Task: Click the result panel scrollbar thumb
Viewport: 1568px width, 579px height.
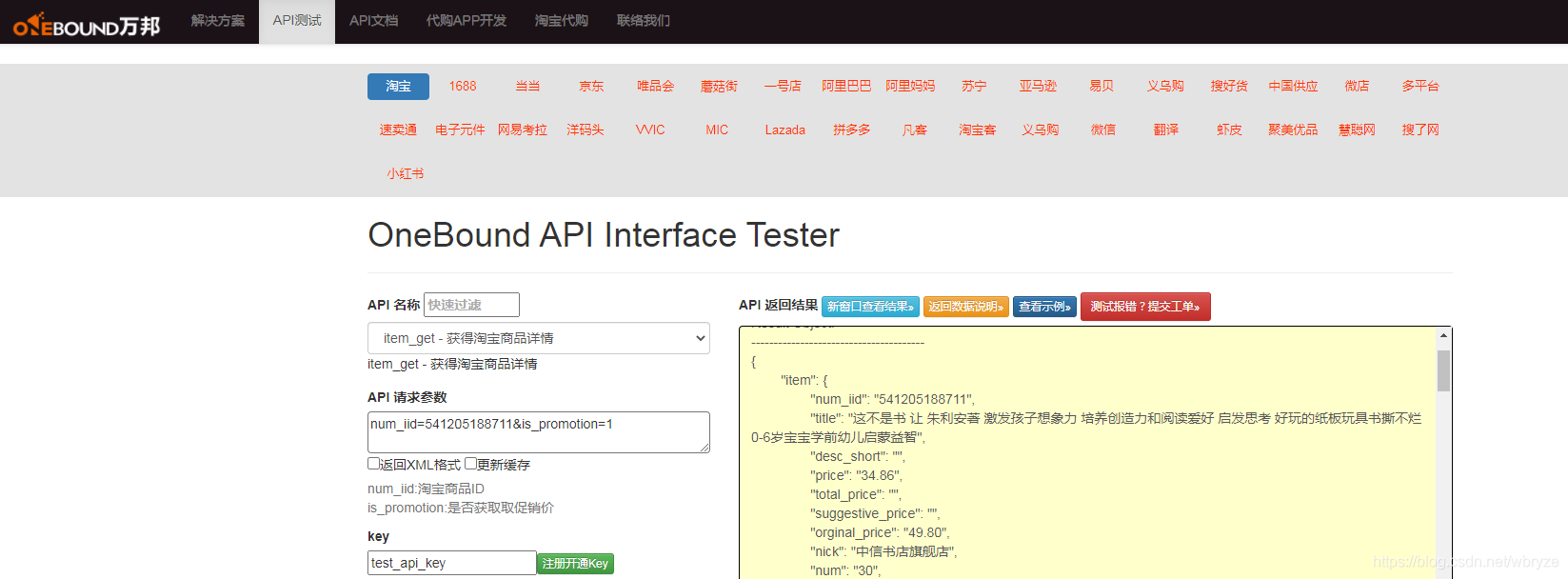Action: click(1443, 370)
